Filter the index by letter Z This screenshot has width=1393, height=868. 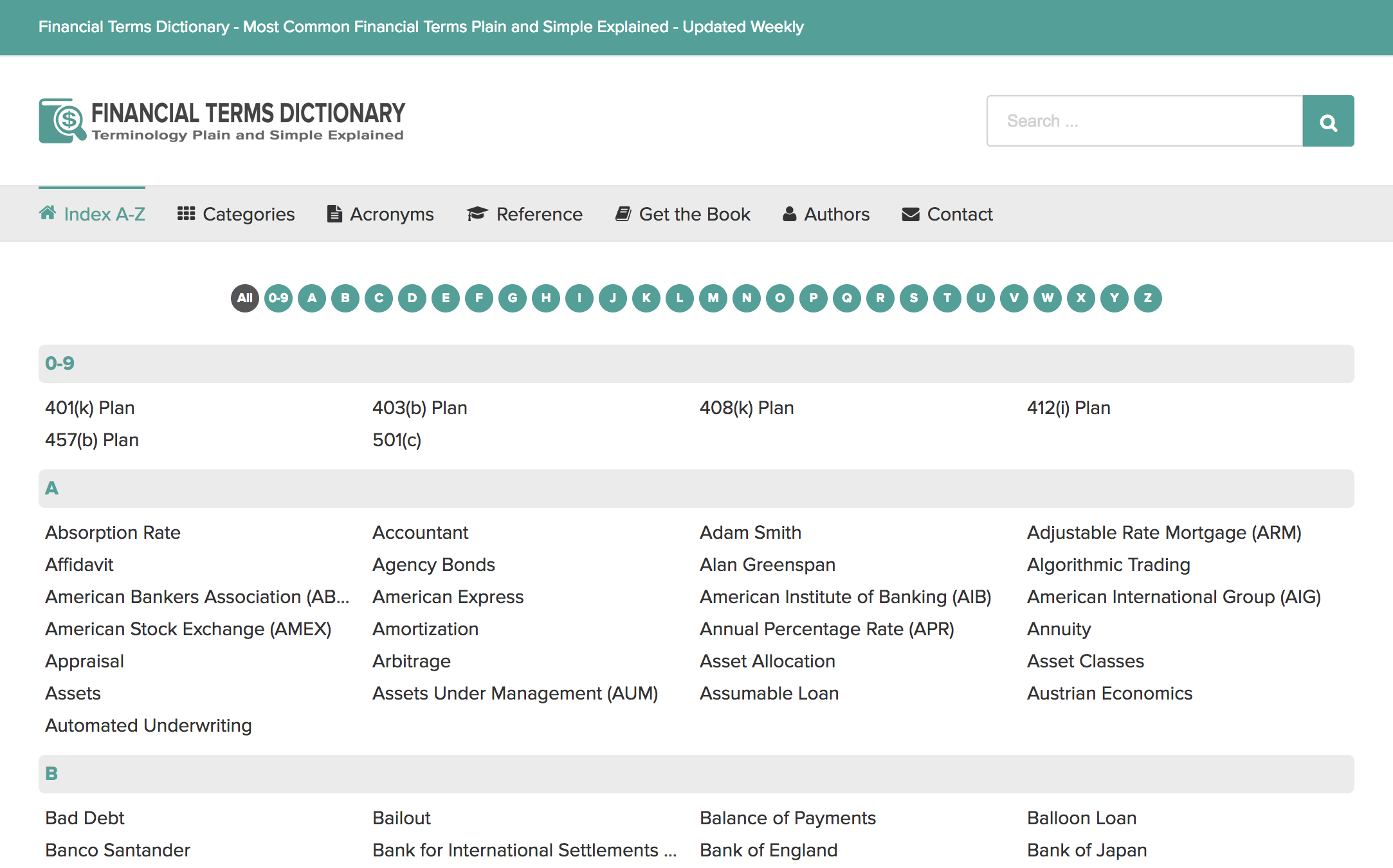coord(1148,298)
